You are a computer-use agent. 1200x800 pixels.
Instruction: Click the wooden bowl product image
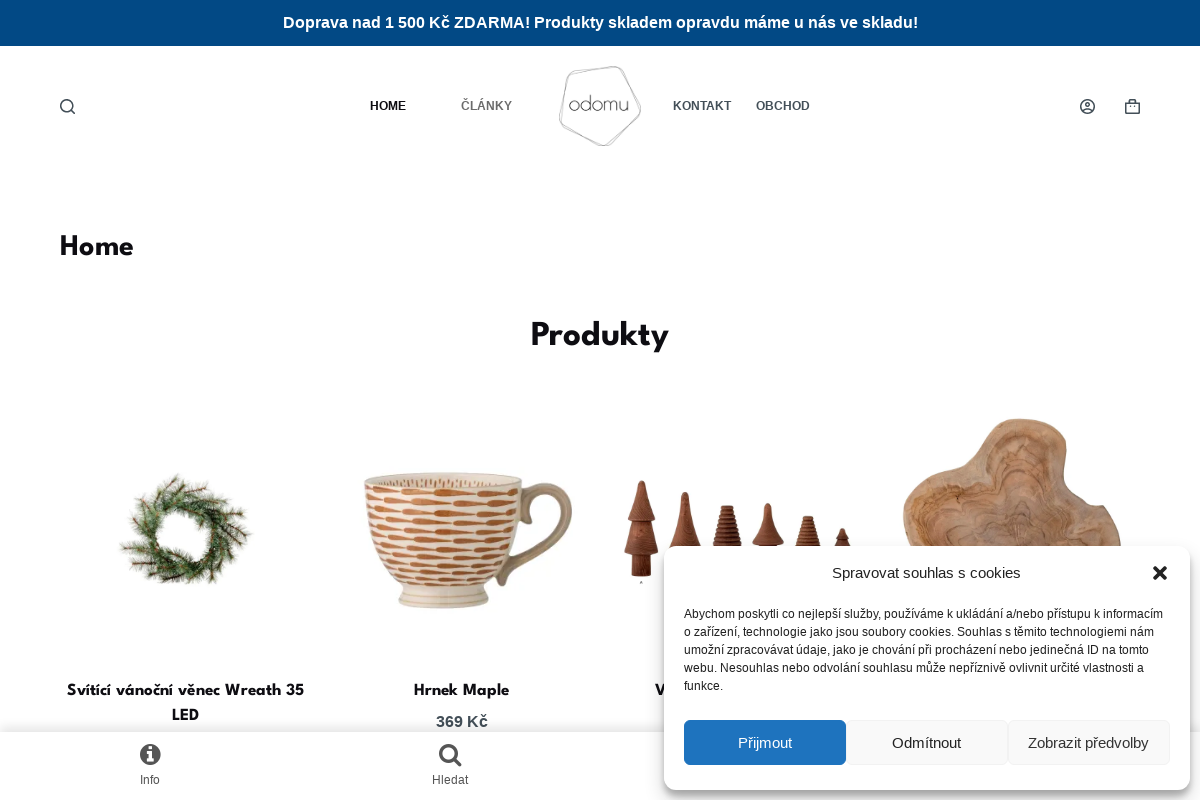pyautogui.click(x=1012, y=480)
